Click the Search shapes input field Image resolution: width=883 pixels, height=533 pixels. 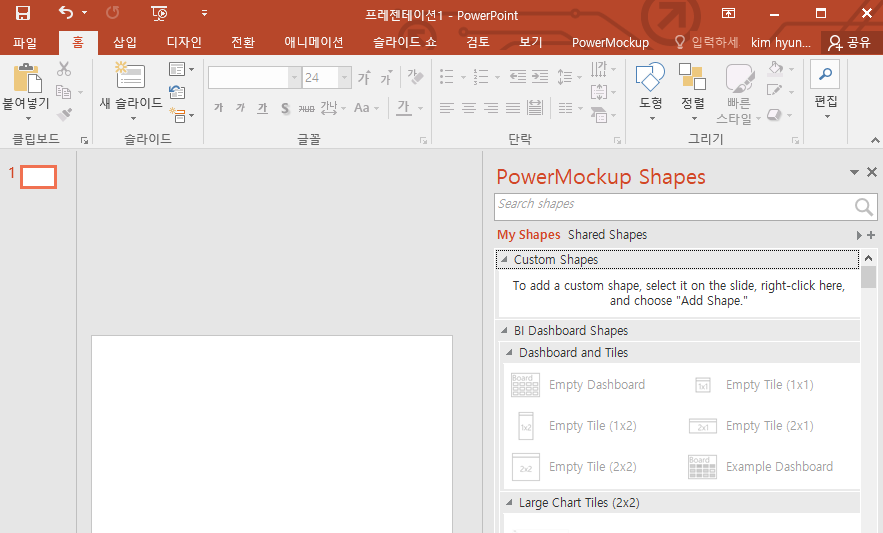tap(675, 207)
